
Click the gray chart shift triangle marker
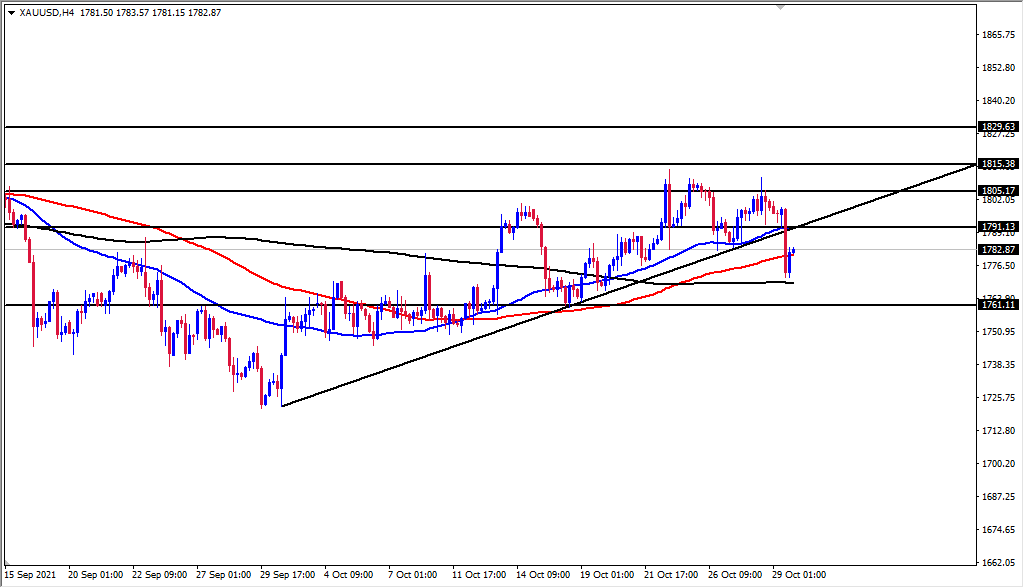(780, 7)
